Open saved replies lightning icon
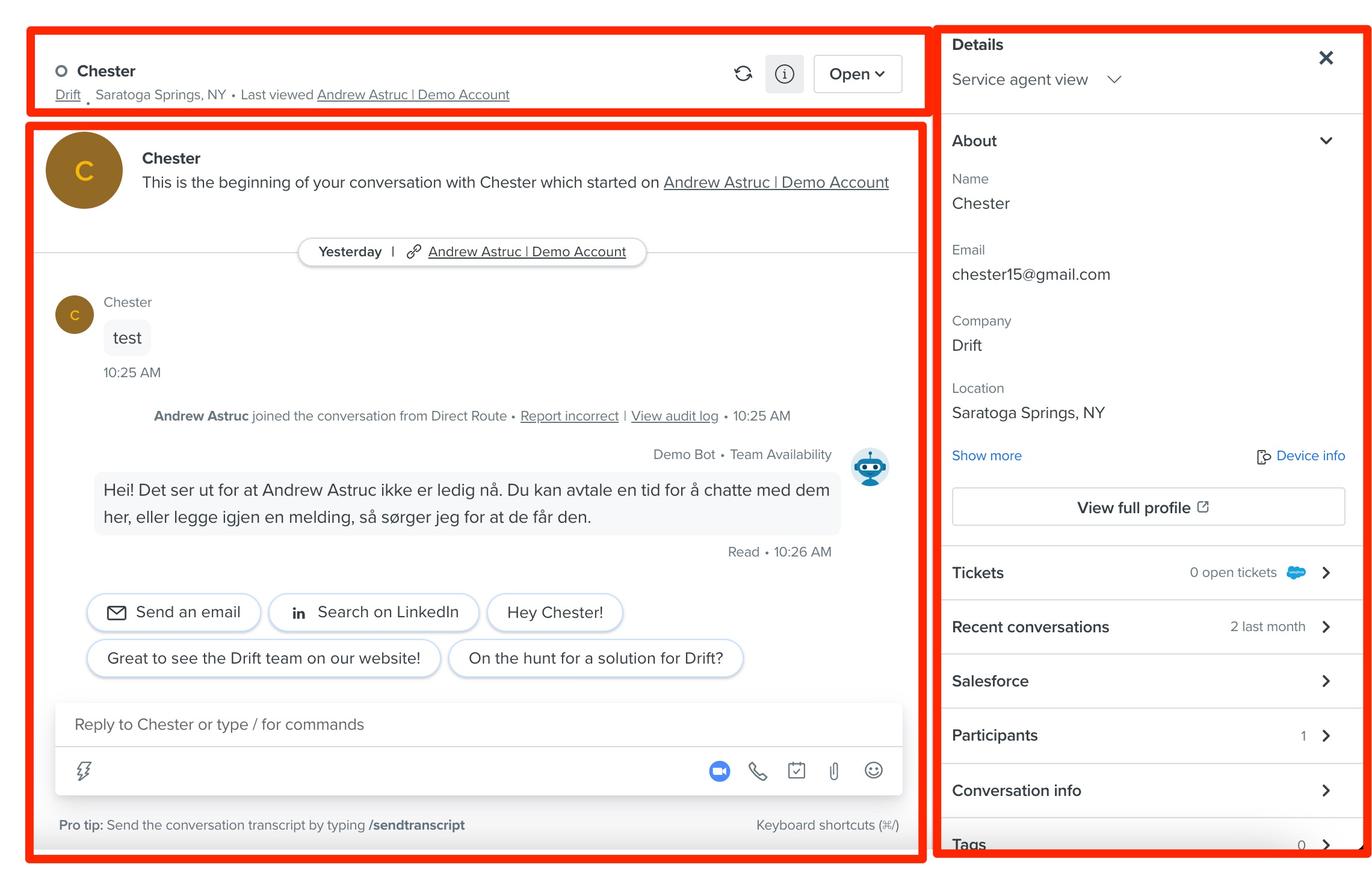 pos(84,771)
